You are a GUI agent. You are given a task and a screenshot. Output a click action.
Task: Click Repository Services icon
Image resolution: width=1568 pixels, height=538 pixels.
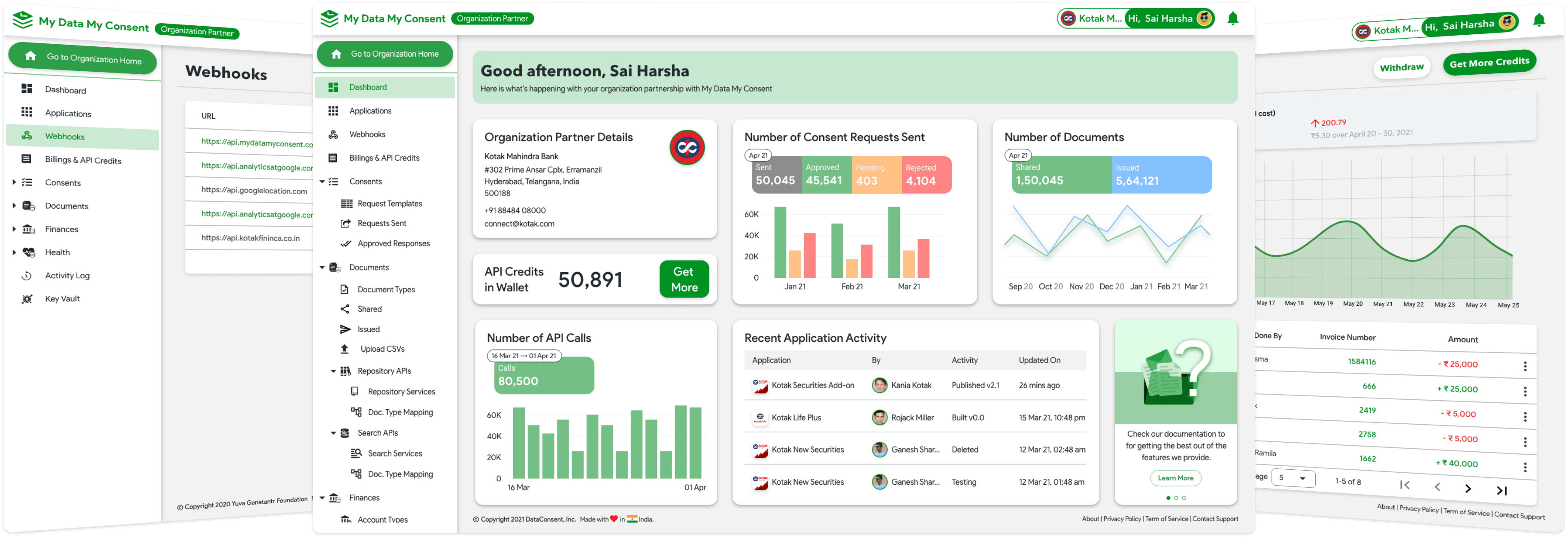click(x=354, y=392)
